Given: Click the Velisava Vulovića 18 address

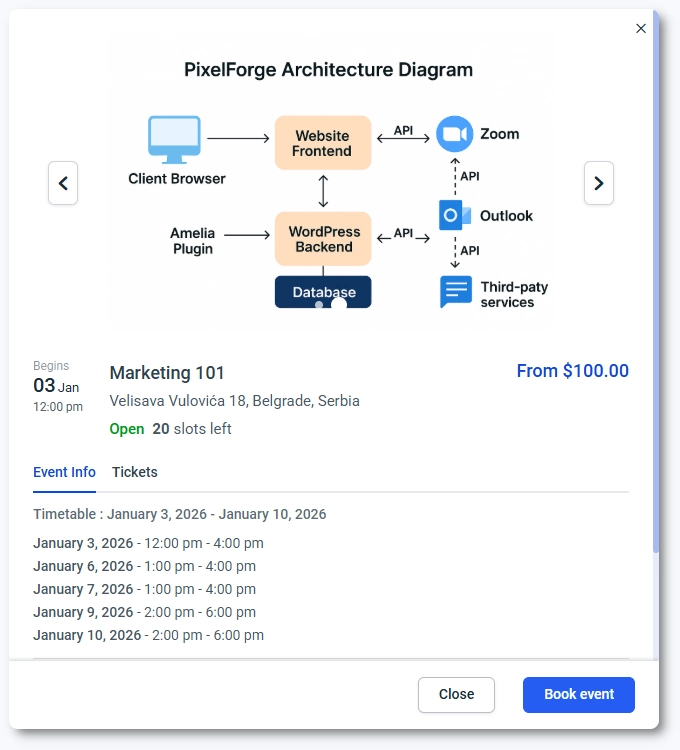Looking at the screenshot, I should coord(234,401).
